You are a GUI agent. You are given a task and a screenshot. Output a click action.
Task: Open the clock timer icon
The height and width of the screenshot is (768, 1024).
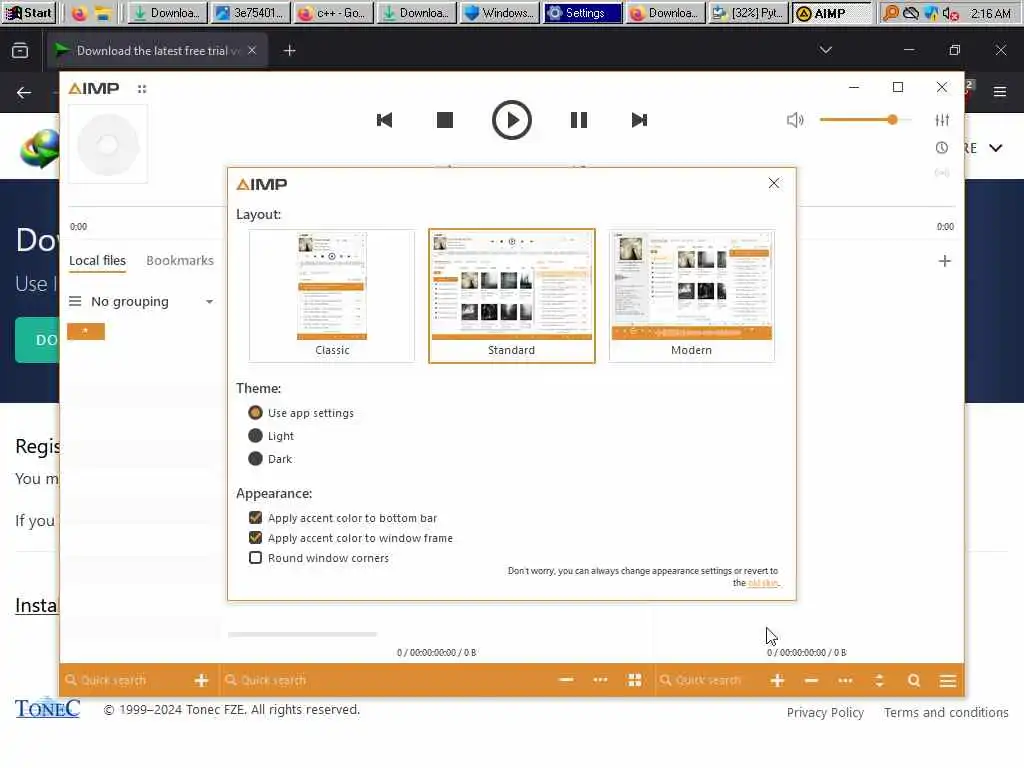pyautogui.click(x=942, y=148)
